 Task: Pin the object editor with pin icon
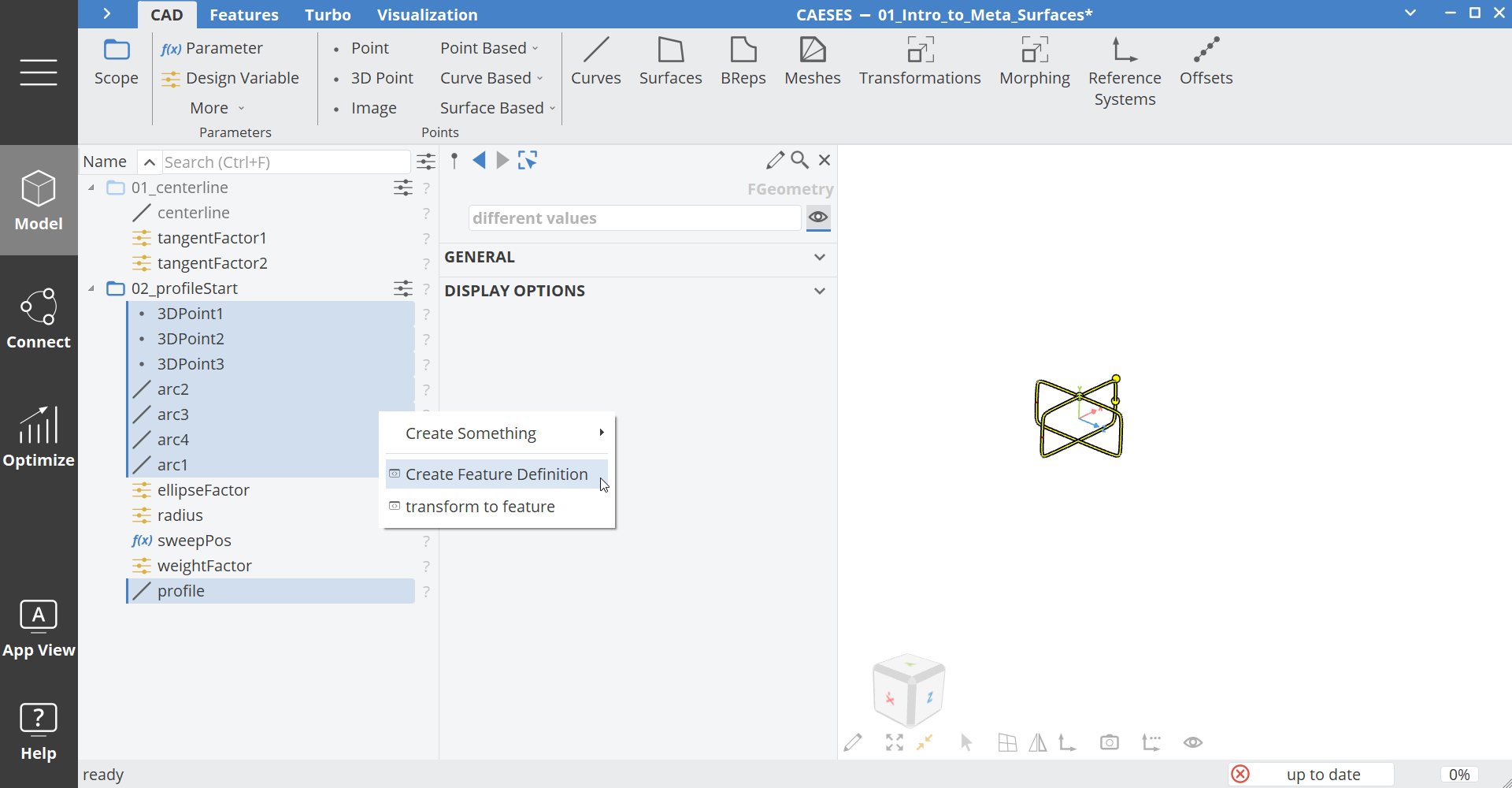click(x=454, y=161)
